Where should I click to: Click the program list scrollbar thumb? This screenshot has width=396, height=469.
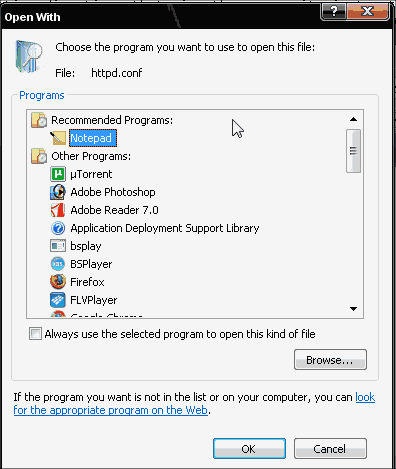(353, 151)
